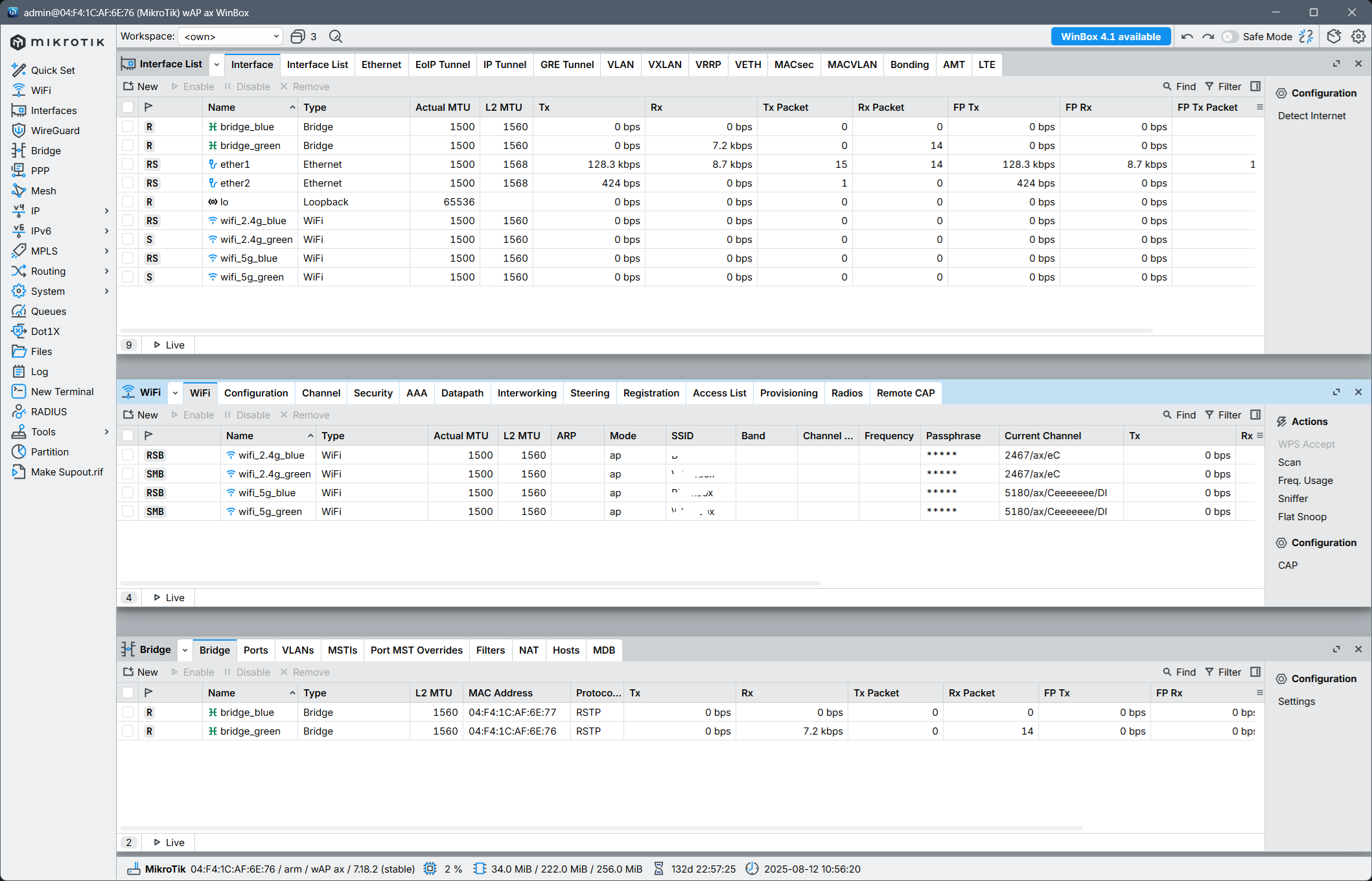Check the box for lo loopback row
Screen dimensions: 1372x881
(x=128, y=201)
